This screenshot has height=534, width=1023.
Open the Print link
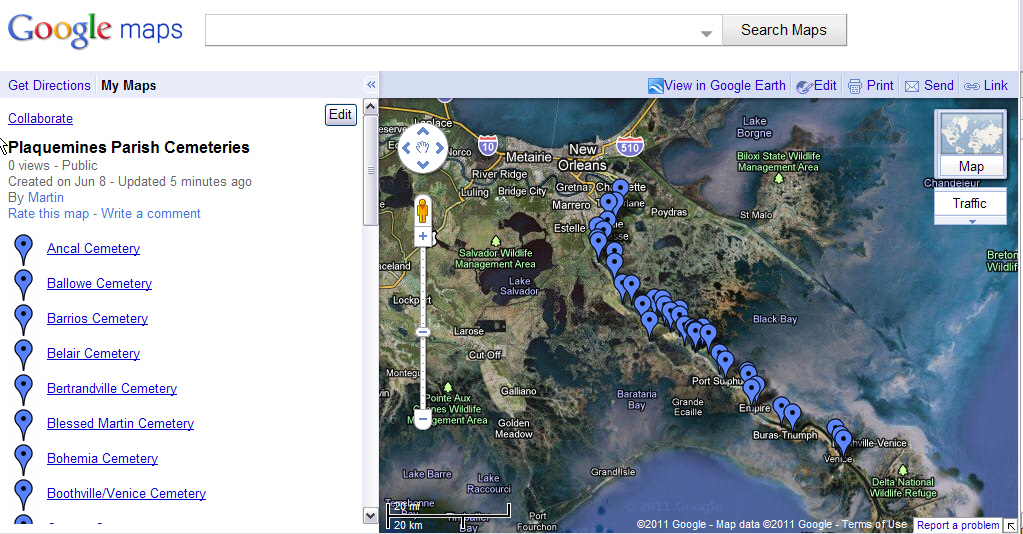click(880, 86)
